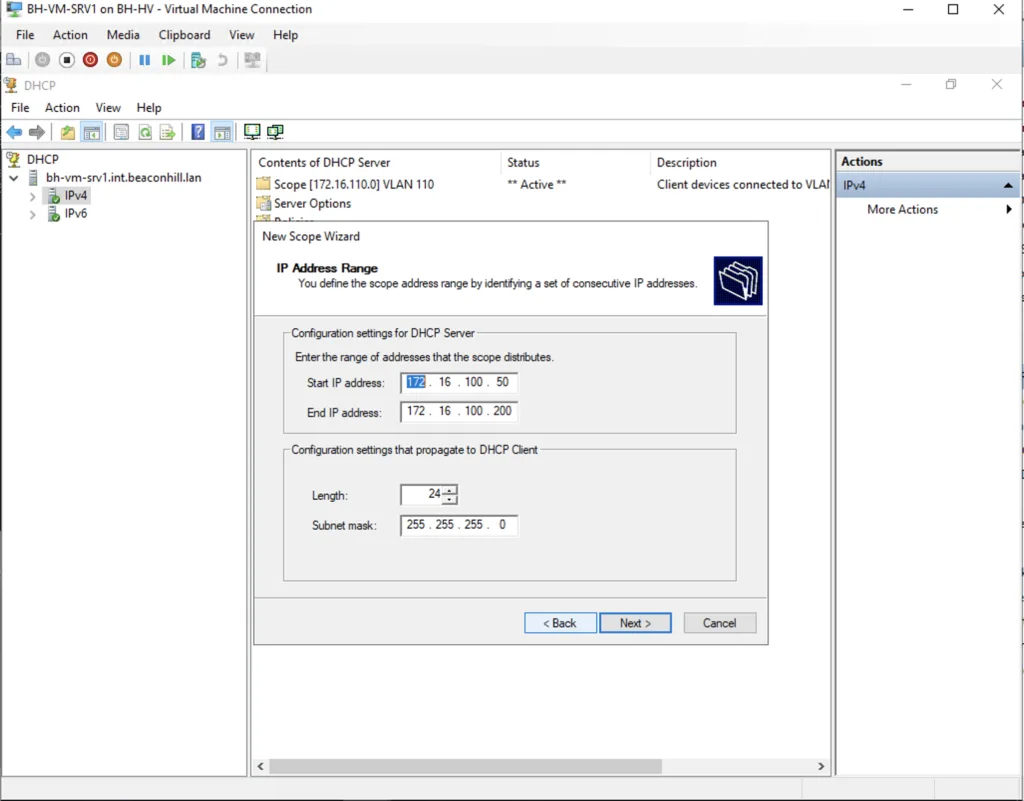1024x801 pixels.
Task: Toggle the Show/Hide Console Tree icon
Action: pos(91,133)
